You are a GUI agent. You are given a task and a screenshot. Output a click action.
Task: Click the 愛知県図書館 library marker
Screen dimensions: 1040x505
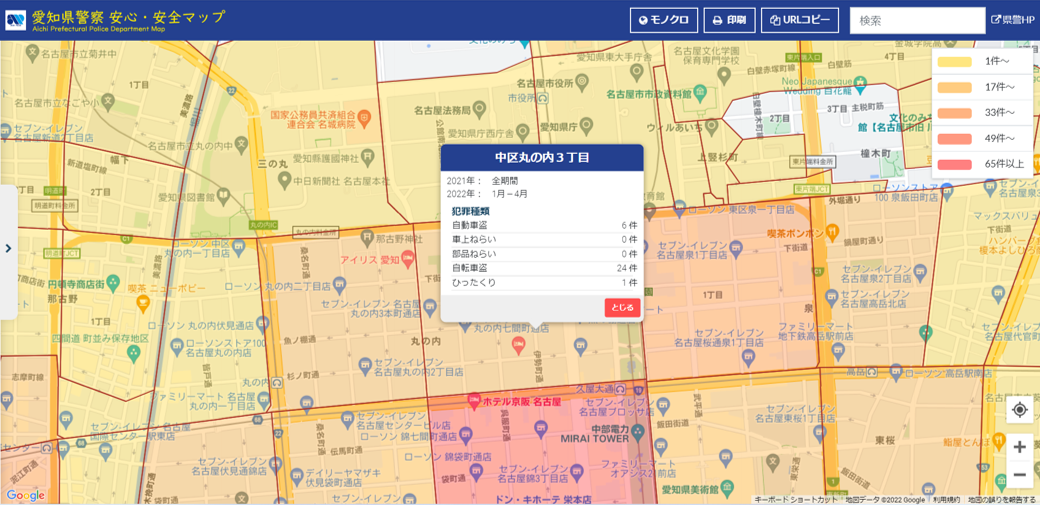pyautogui.click(x=224, y=195)
